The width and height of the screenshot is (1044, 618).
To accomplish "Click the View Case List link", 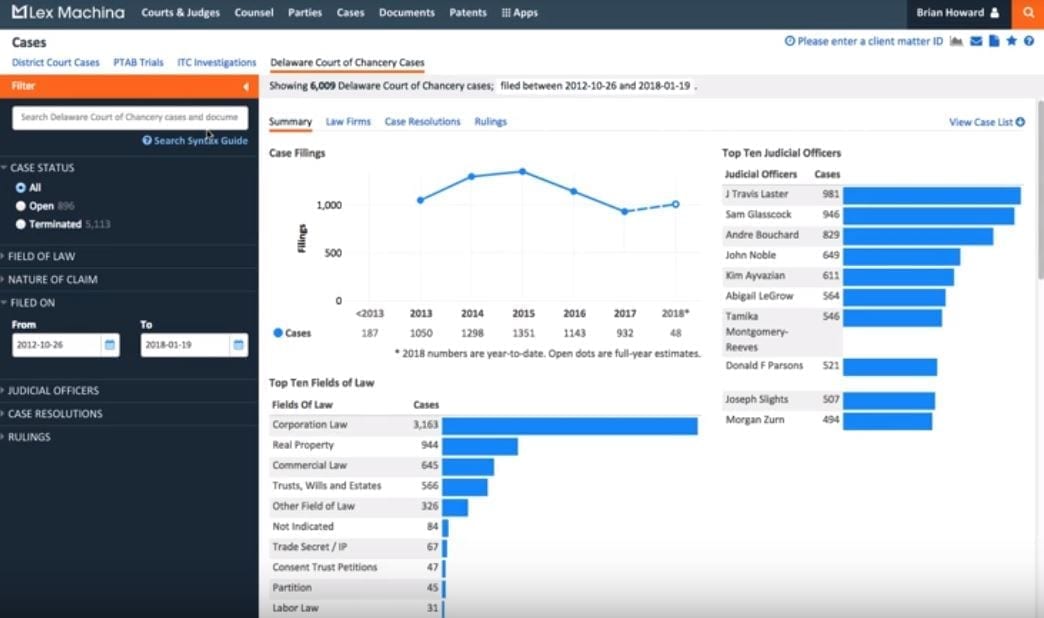I will click(986, 122).
